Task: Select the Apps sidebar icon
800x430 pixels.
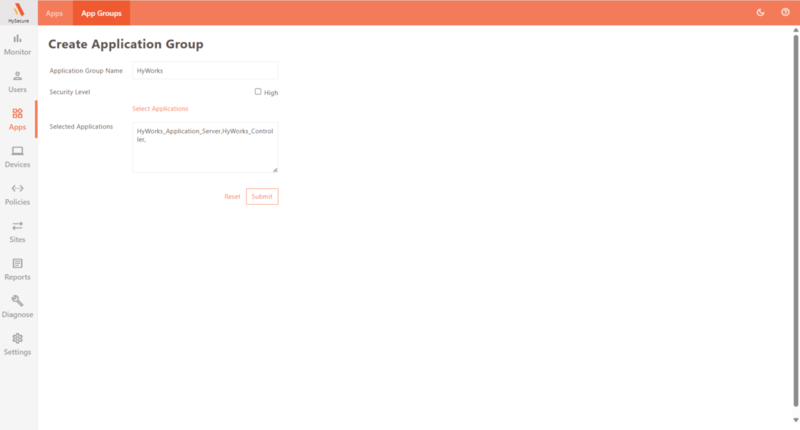Action: coord(17,120)
